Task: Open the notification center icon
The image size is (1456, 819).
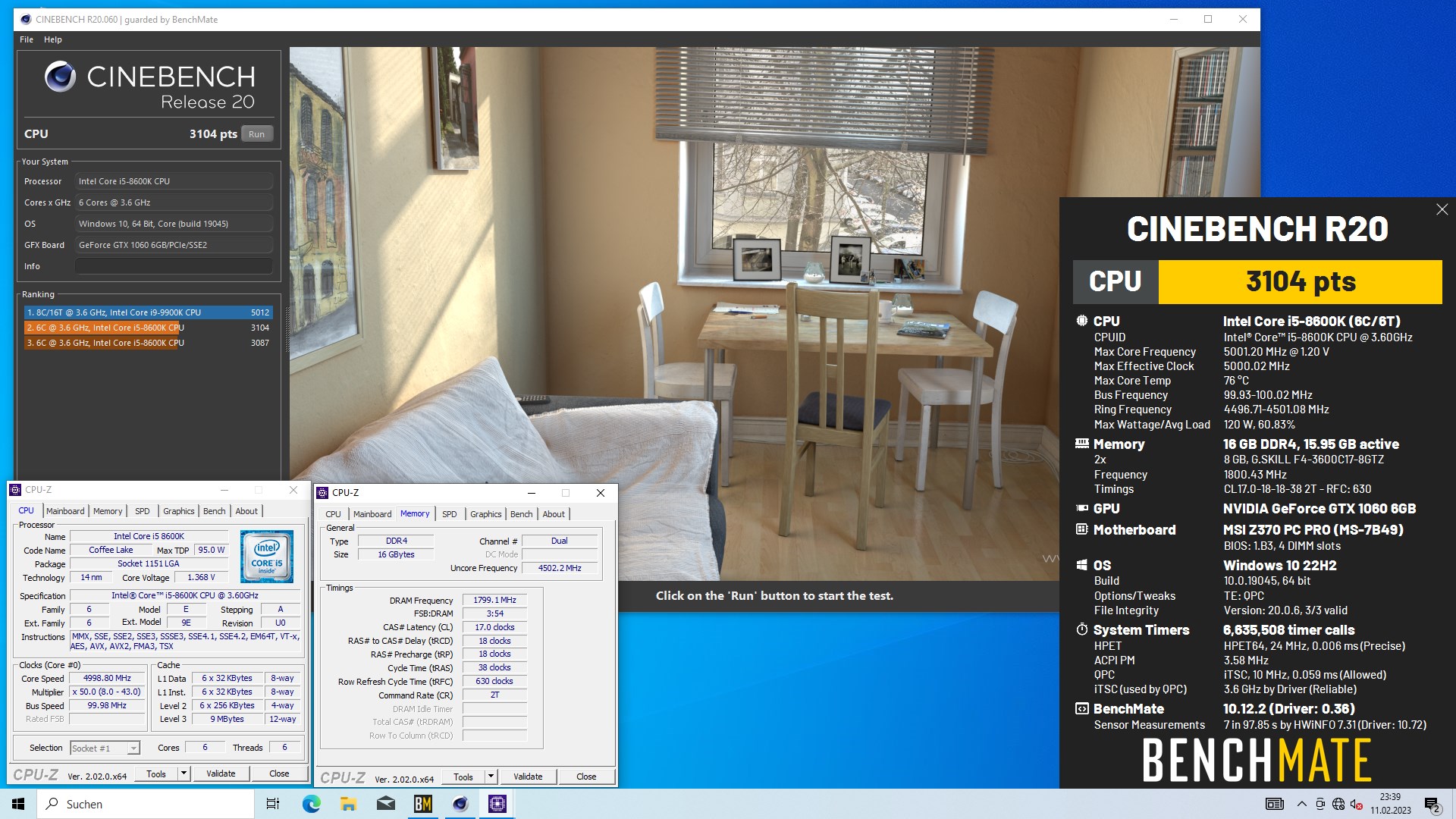Action: point(1432,804)
